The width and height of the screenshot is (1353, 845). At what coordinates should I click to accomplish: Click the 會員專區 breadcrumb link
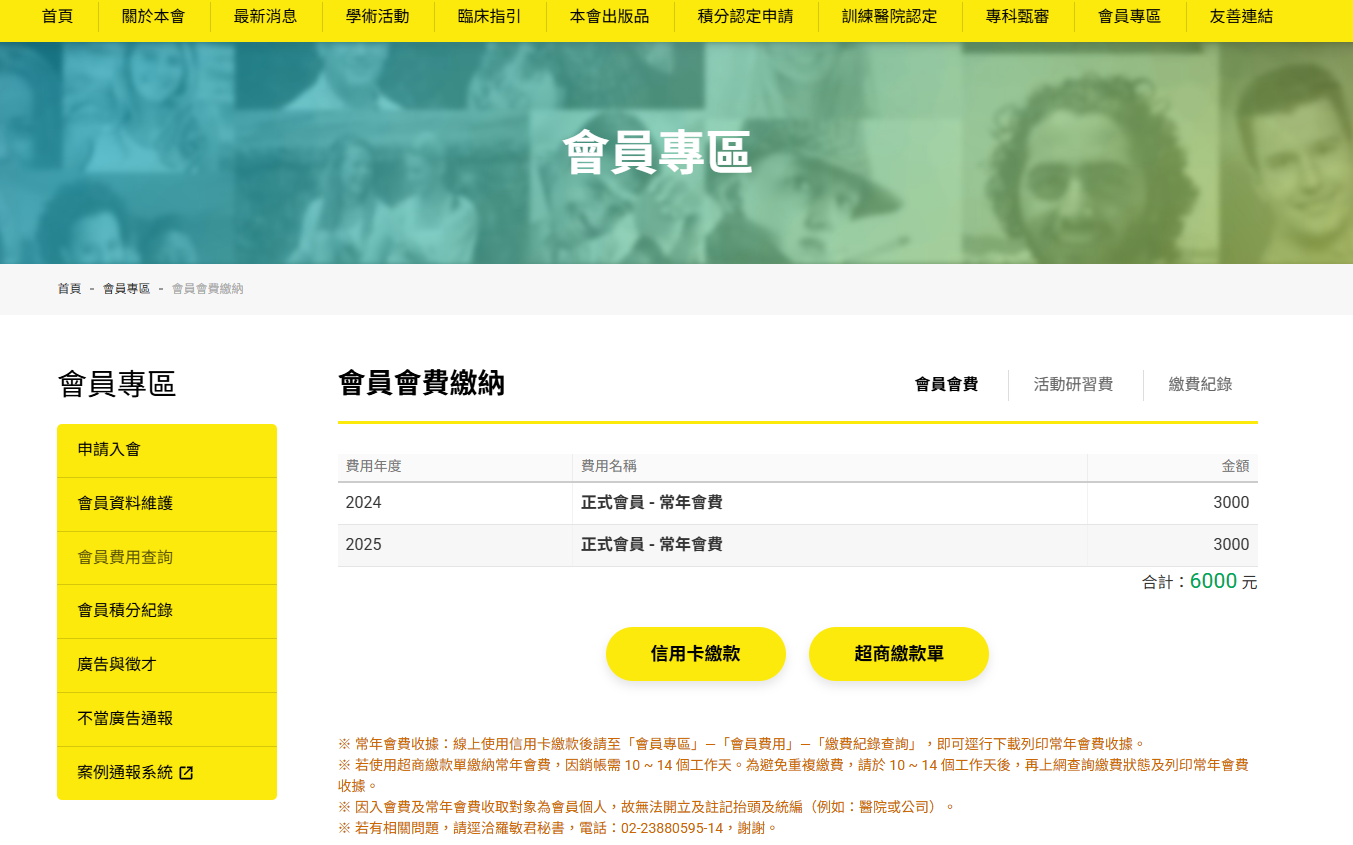click(x=126, y=289)
